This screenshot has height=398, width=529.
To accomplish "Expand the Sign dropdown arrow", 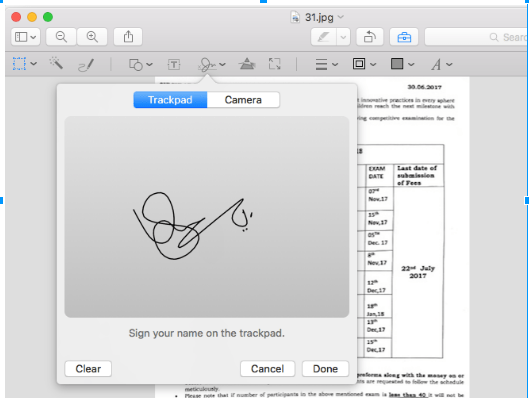I will (x=222, y=64).
